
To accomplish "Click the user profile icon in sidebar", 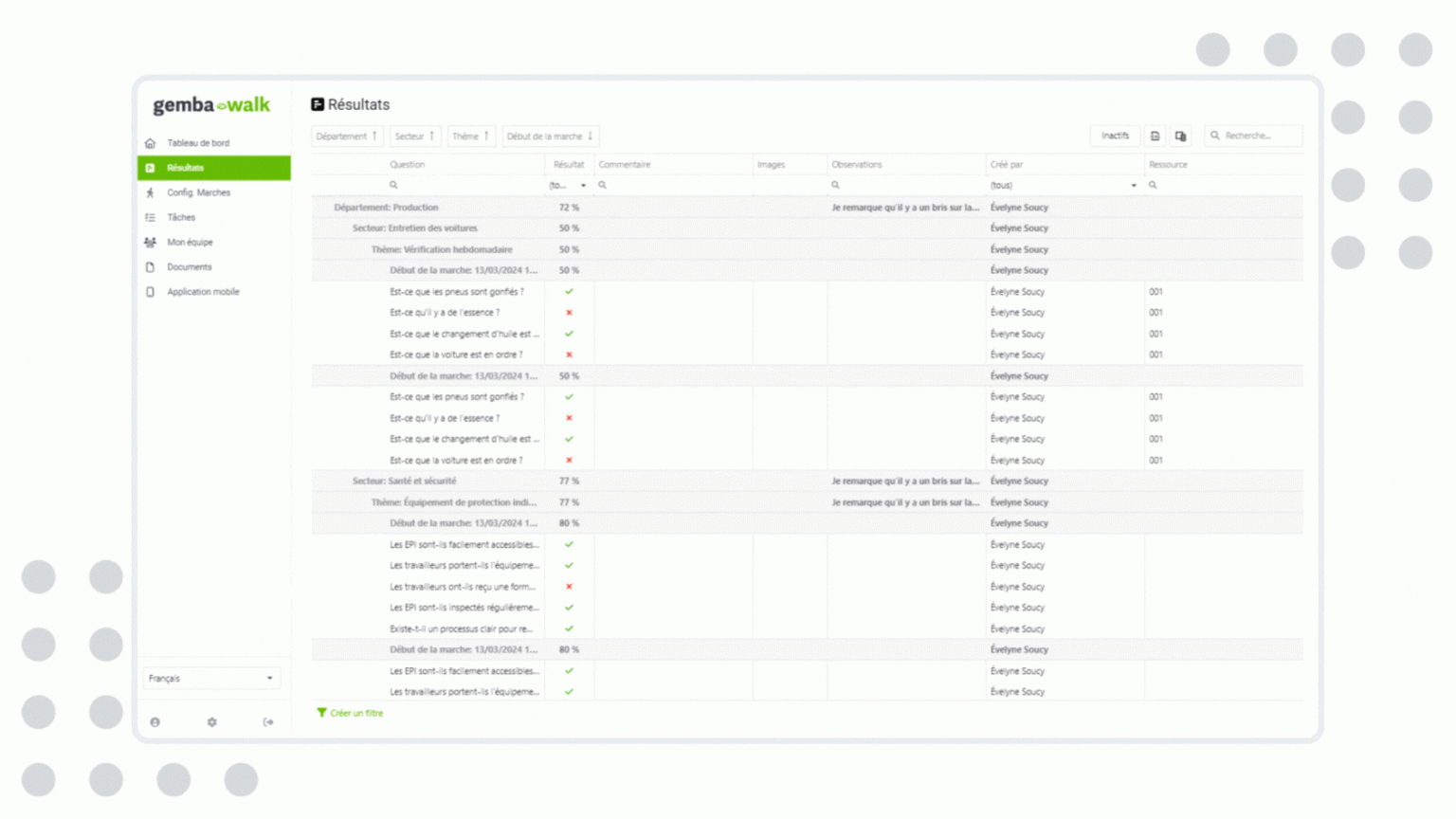I will pos(155,722).
